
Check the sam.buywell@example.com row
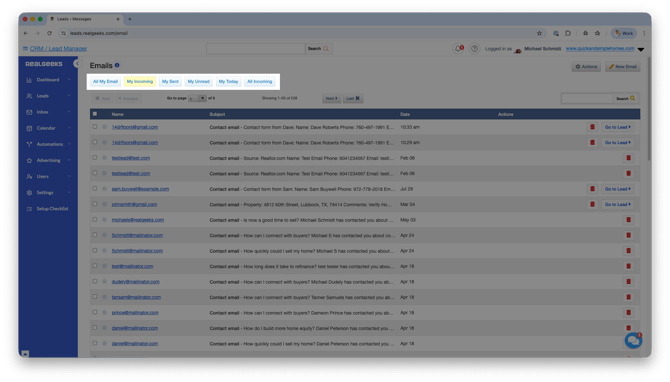95,188
